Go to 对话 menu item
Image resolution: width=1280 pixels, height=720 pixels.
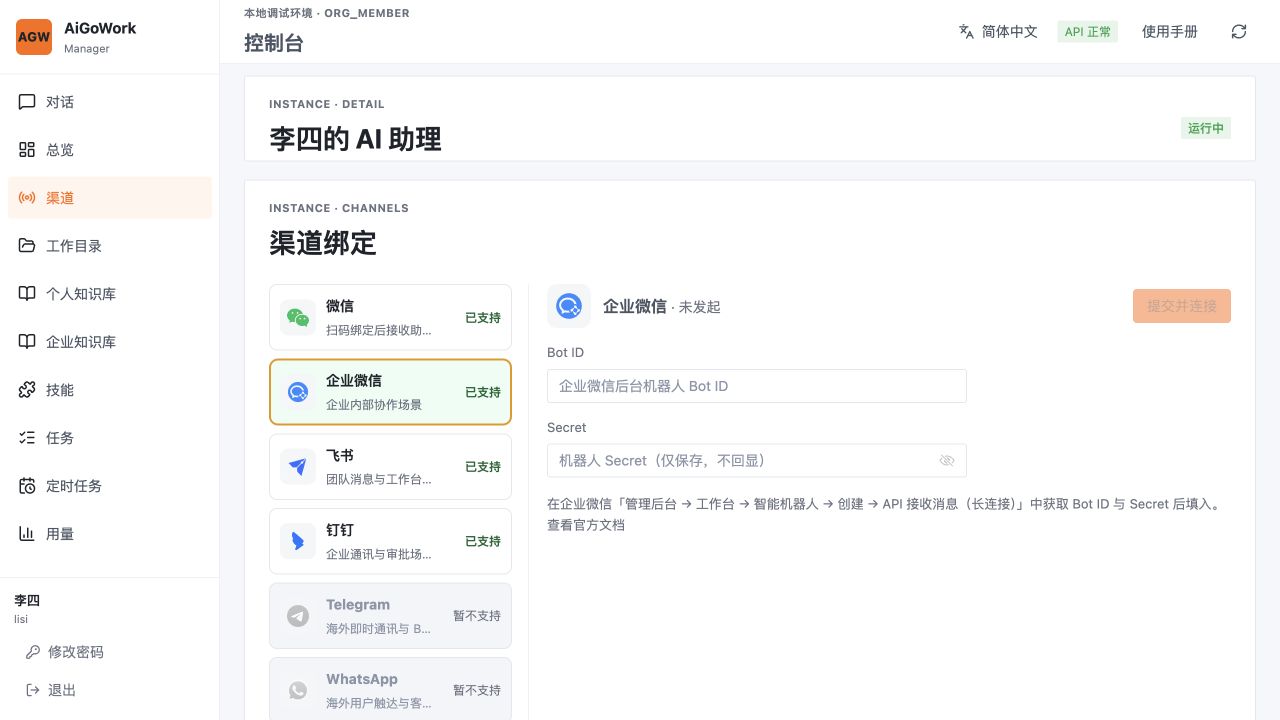point(110,102)
